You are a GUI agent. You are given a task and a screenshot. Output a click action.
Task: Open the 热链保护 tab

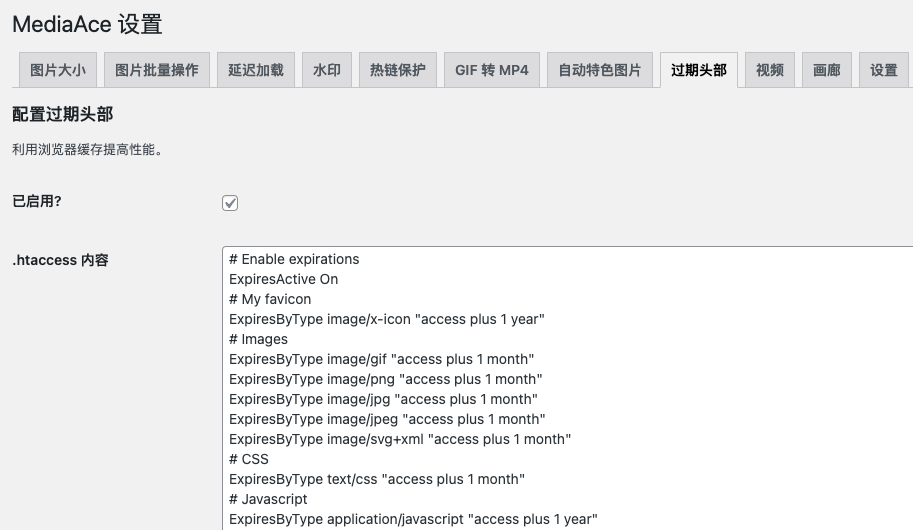pos(398,70)
